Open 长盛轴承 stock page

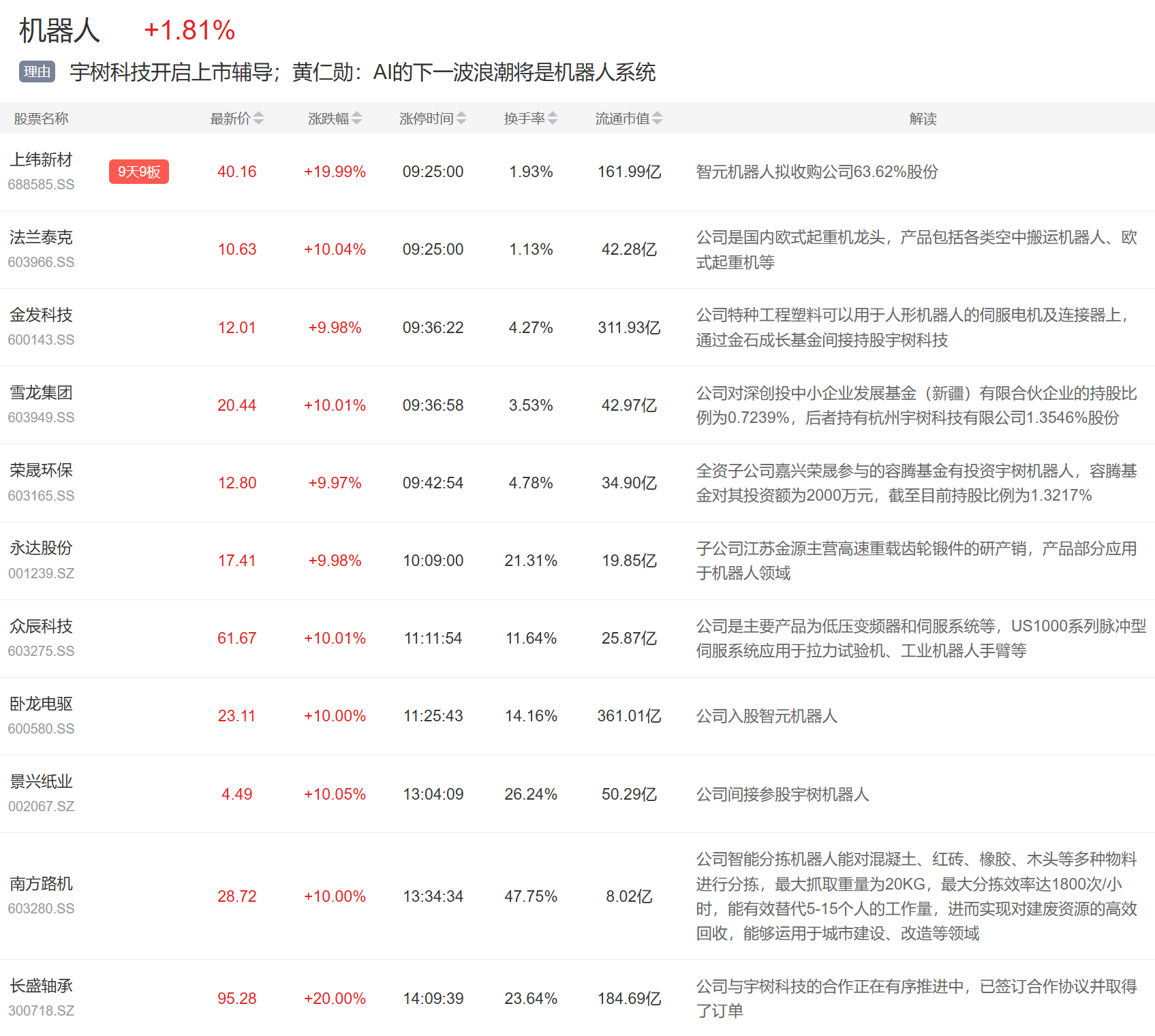(41, 986)
